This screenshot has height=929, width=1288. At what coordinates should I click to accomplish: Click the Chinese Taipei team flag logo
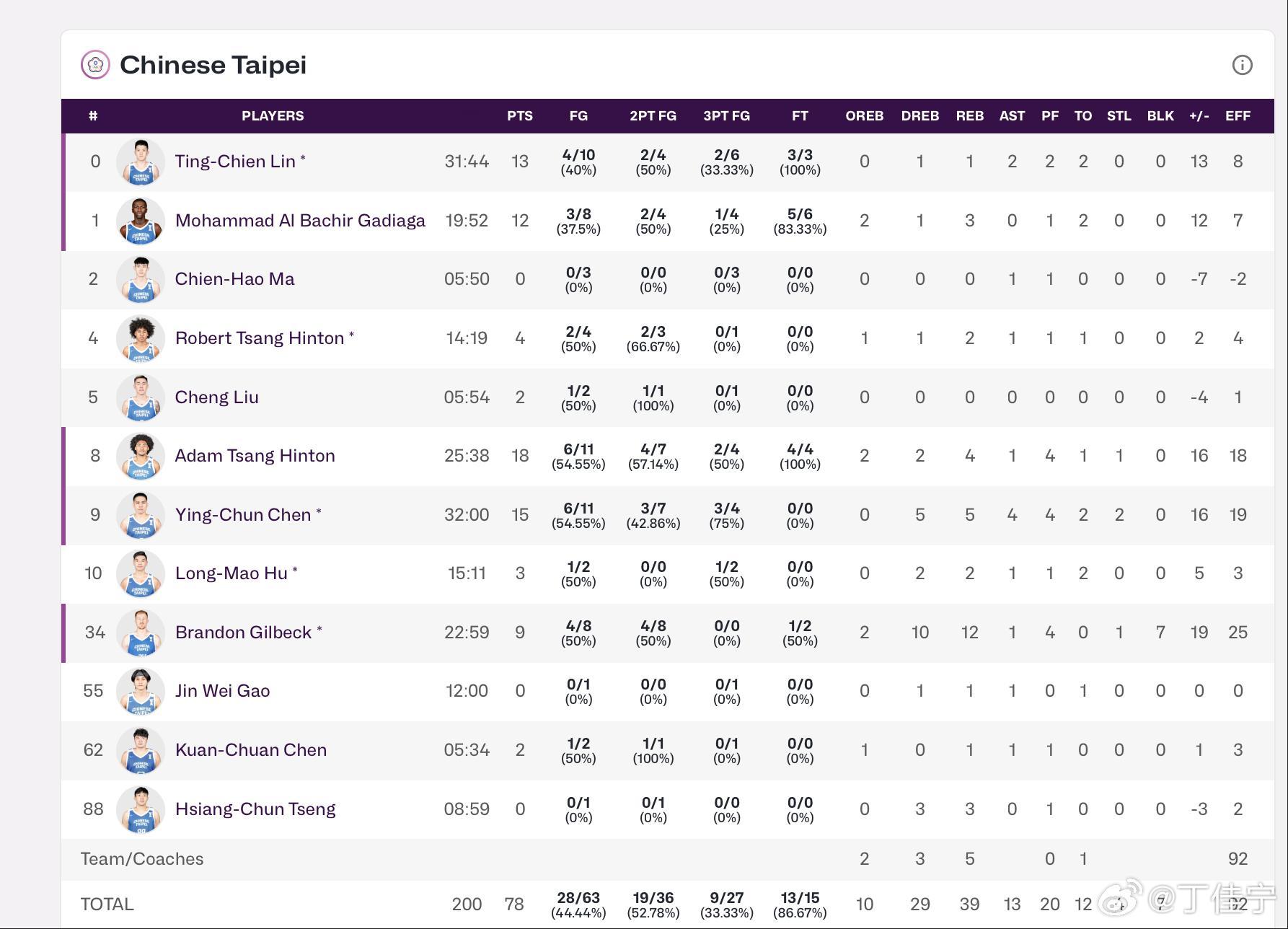click(x=95, y=64)
